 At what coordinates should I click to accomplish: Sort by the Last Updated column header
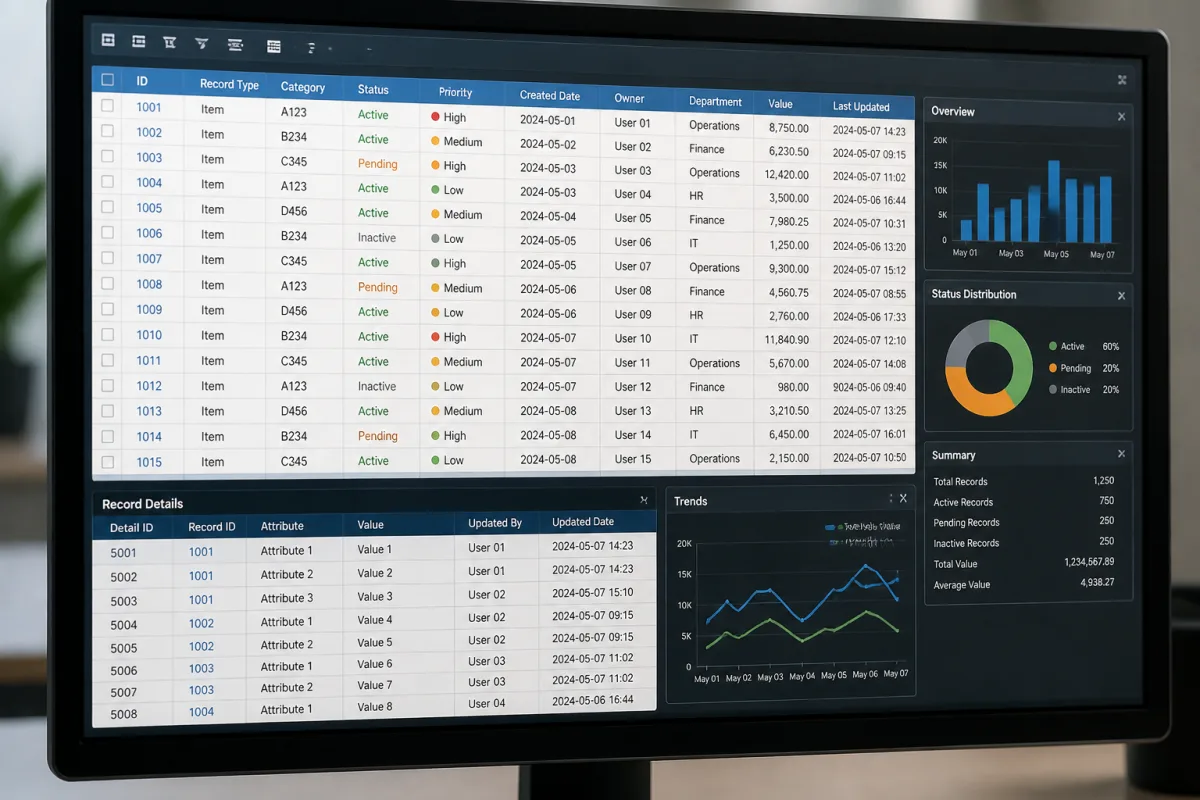coord(861,107)
